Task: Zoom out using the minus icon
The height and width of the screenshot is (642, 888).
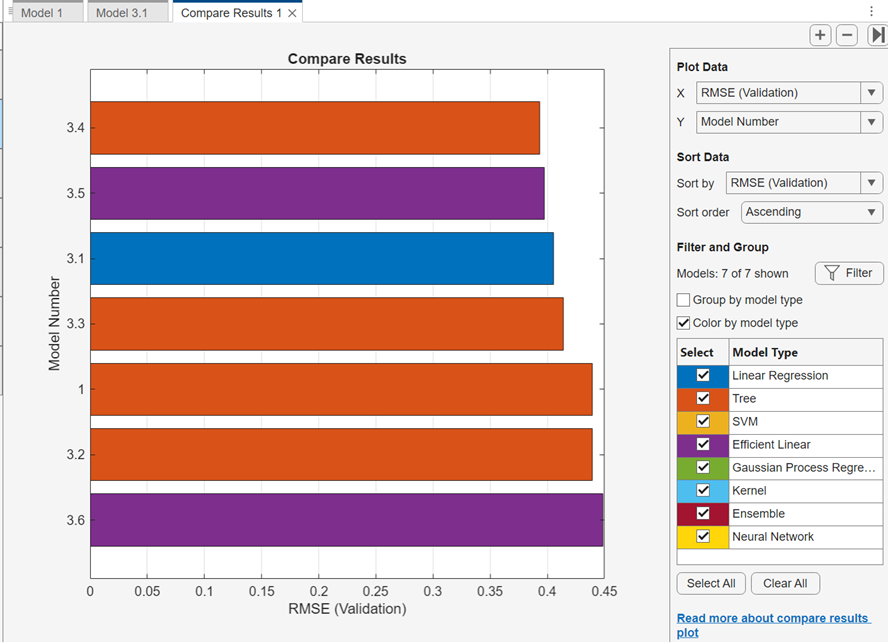Action: click(846, 35)
